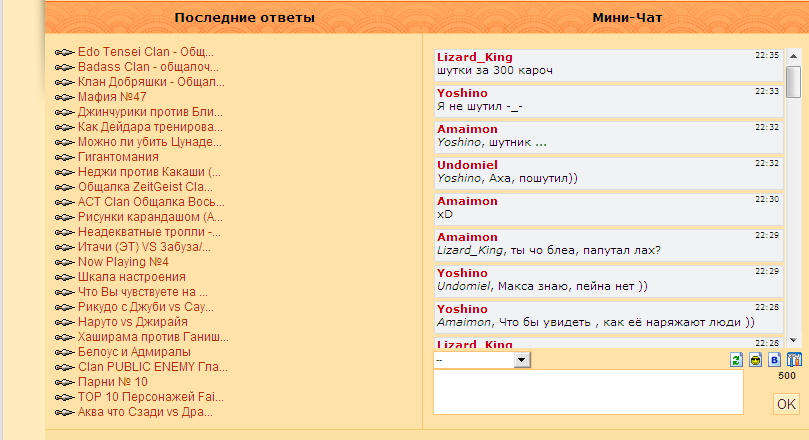Click italic Undomiel mention in Yoshino's message
Screen dimensions: 809x440
coord(464,286)
